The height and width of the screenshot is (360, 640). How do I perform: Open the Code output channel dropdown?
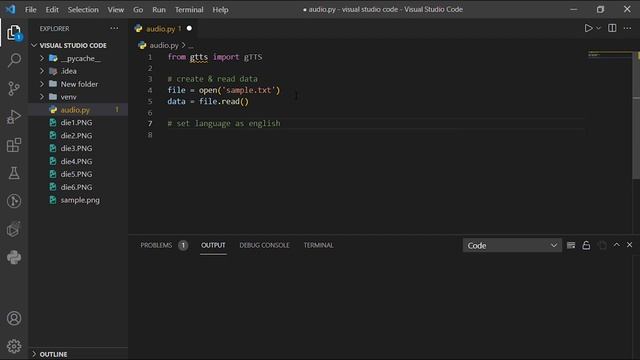(x=512, y=245)
